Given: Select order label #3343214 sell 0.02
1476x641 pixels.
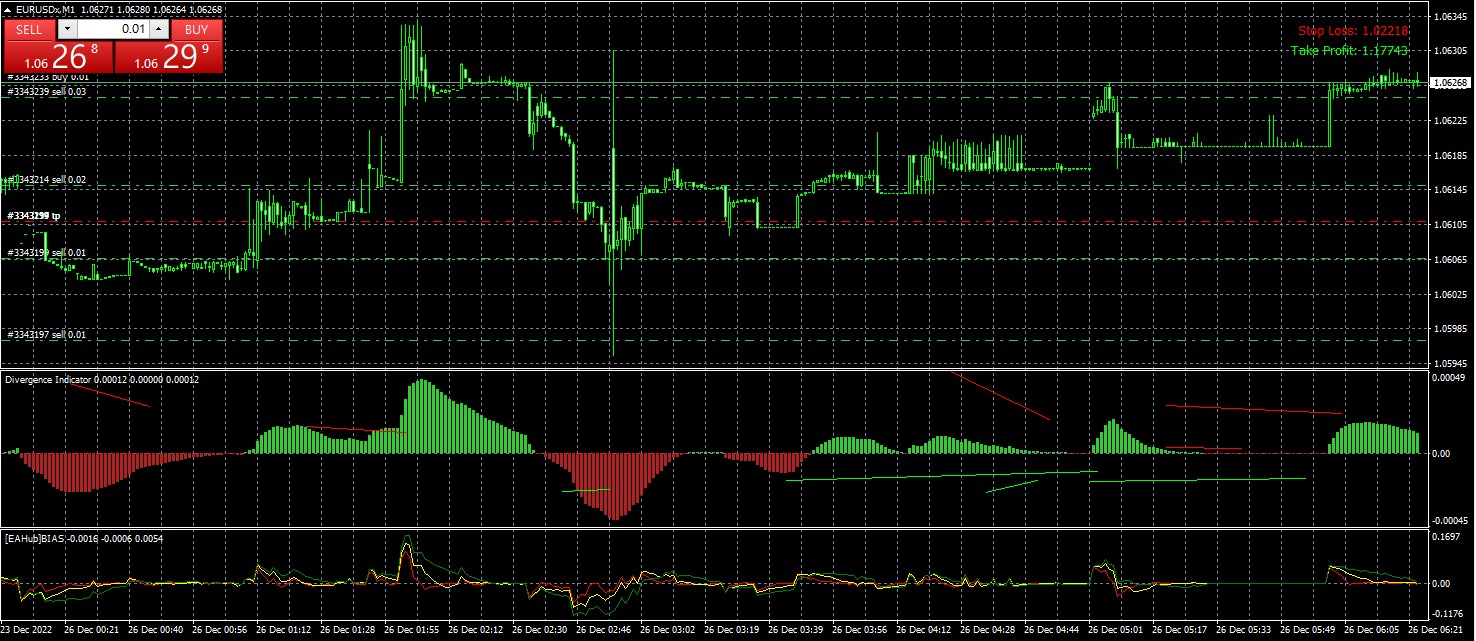Looking at the screenshot, I should (x=47, y=180).
